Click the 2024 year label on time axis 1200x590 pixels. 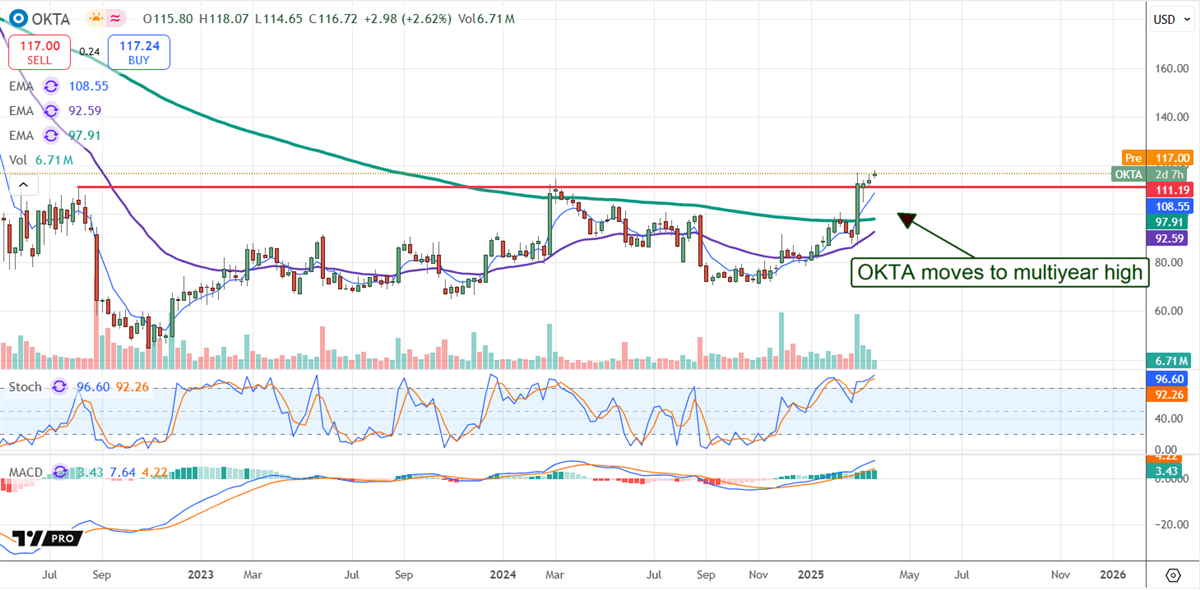(x=503, y=575)
